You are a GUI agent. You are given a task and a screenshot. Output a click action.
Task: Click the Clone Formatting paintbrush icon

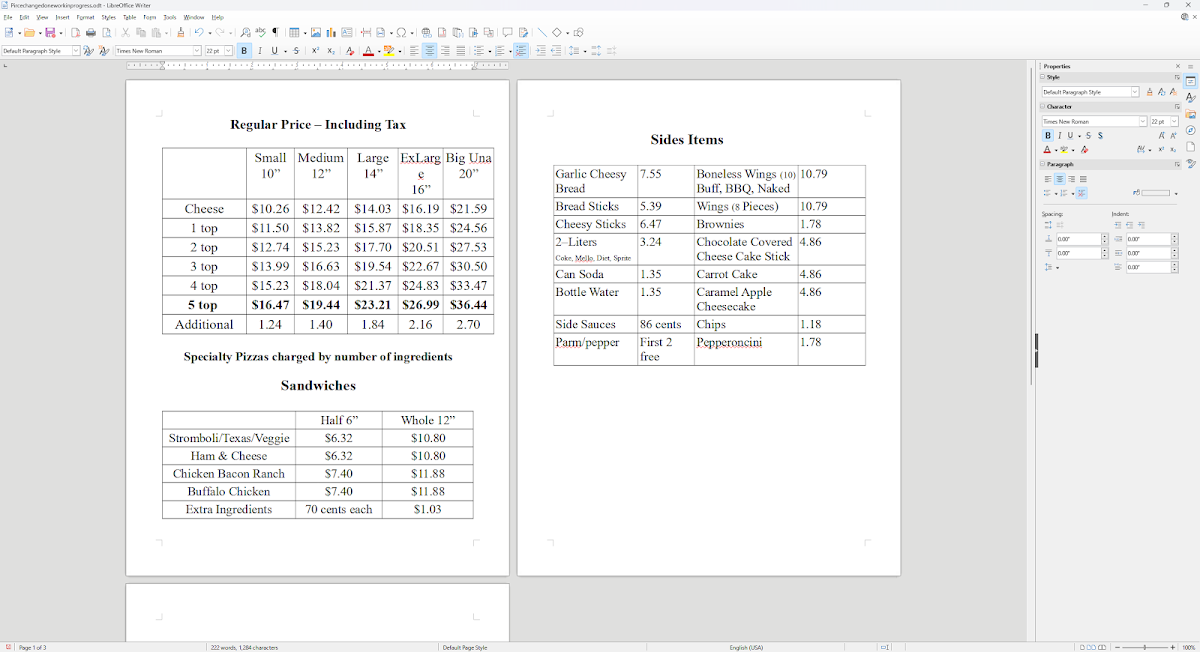pyautogui.click(x=180, y=33)
